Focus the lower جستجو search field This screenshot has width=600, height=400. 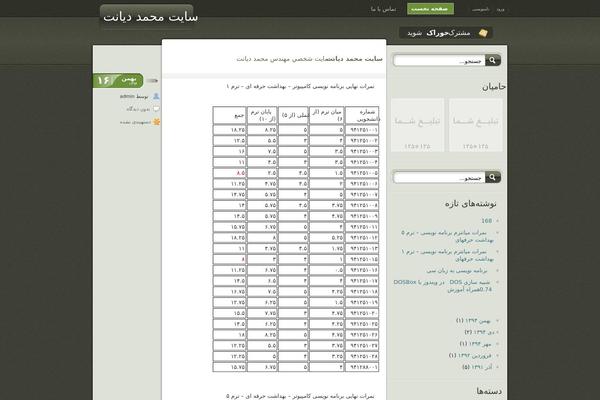click(439, 178)
